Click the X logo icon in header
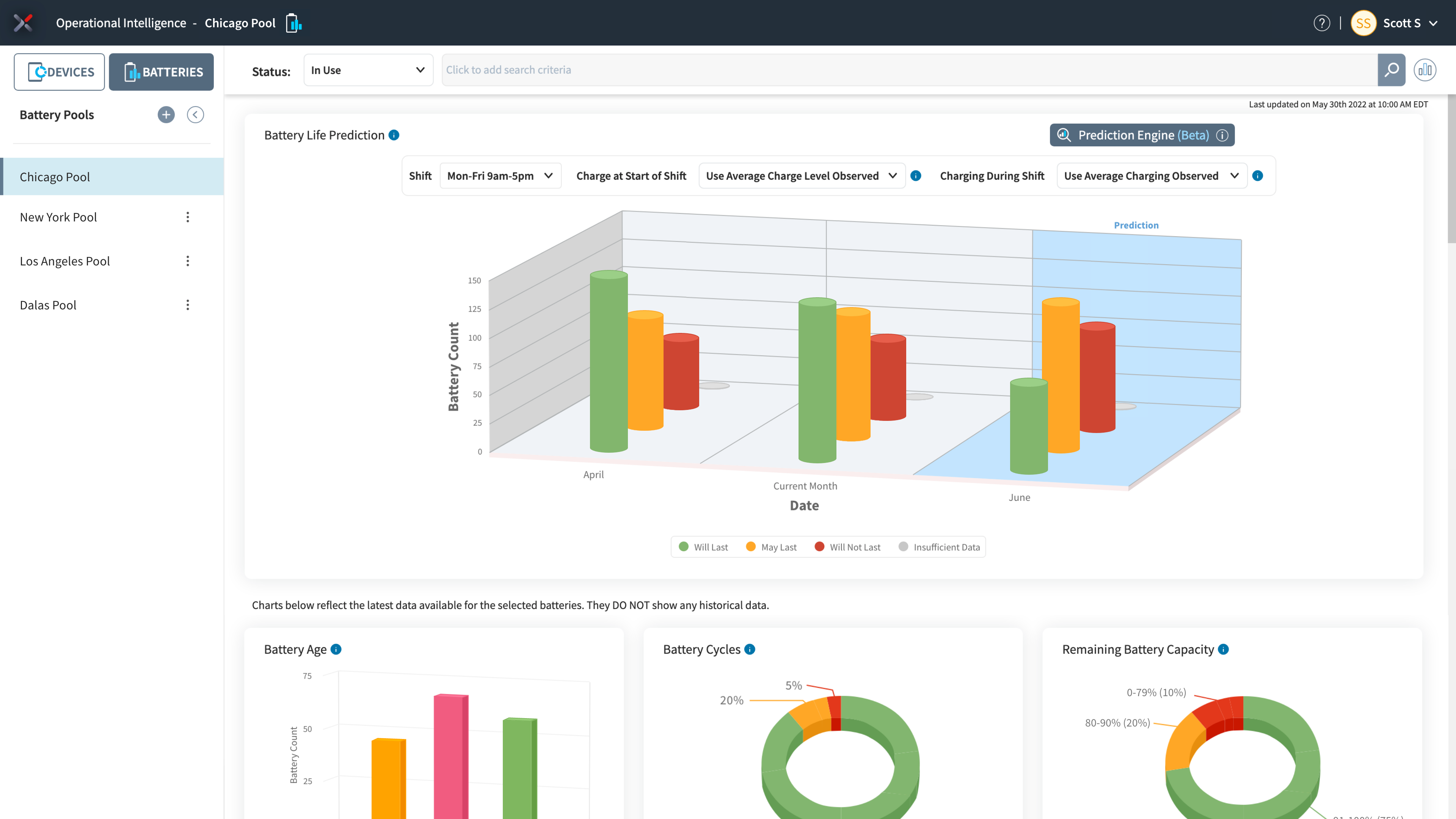Viewport: 1456px width, 819px height. click(x=23, y=23)
